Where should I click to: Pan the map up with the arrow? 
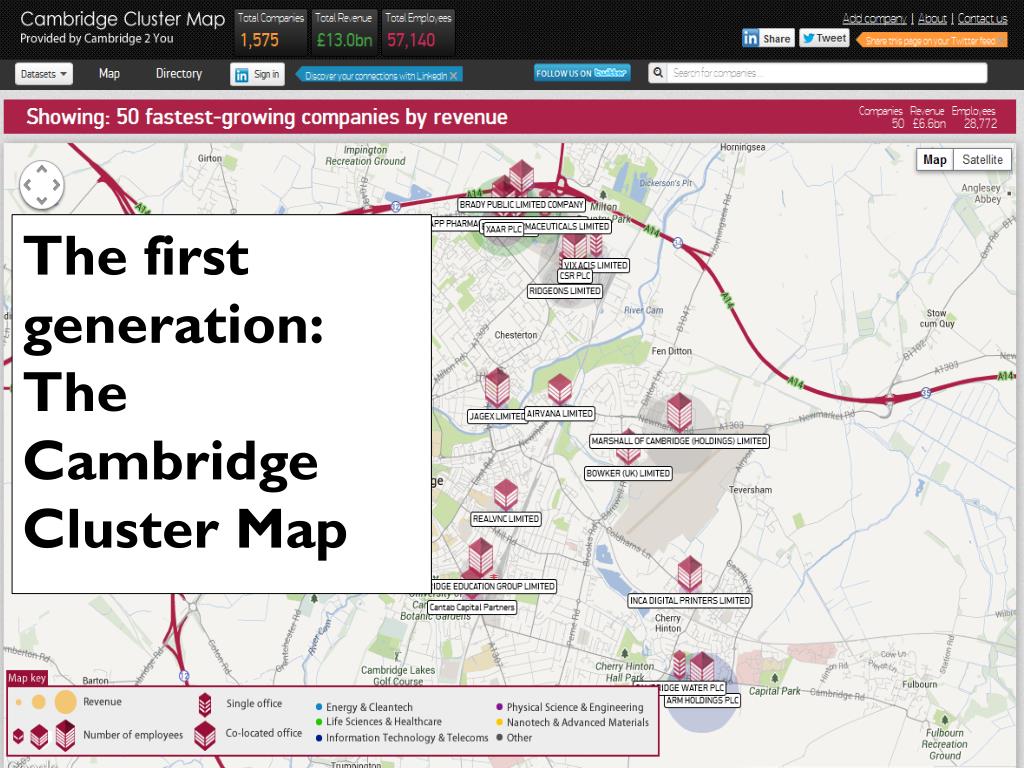coord(42,170)
